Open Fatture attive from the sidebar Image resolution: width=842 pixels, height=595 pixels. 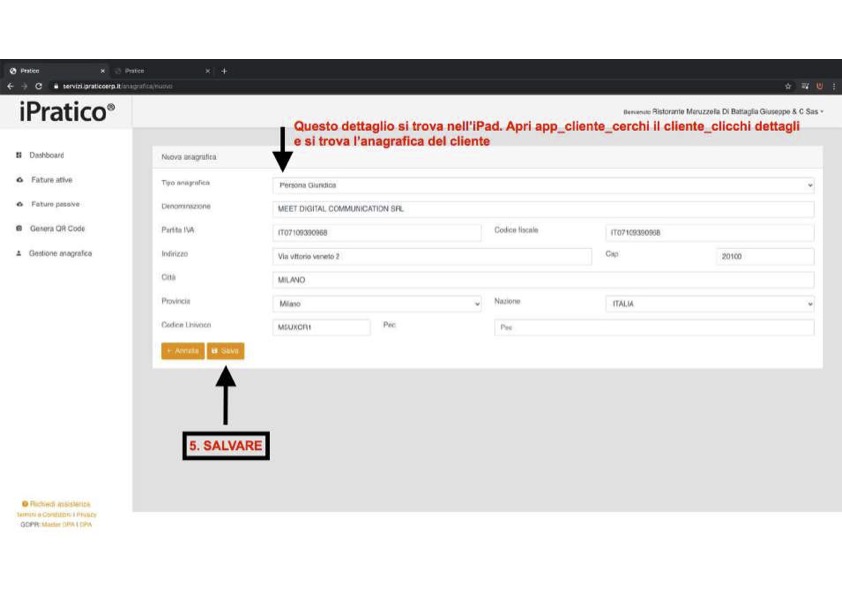click(x=50, y=180)
